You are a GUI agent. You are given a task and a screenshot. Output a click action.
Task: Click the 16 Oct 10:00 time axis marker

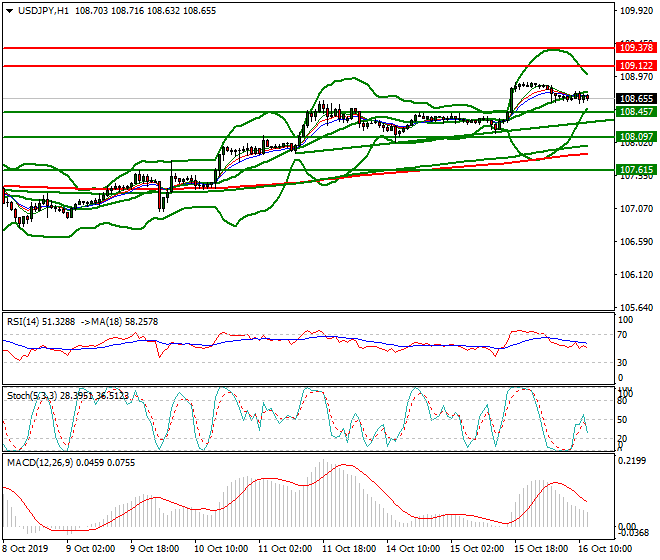(x=605, y=549)
